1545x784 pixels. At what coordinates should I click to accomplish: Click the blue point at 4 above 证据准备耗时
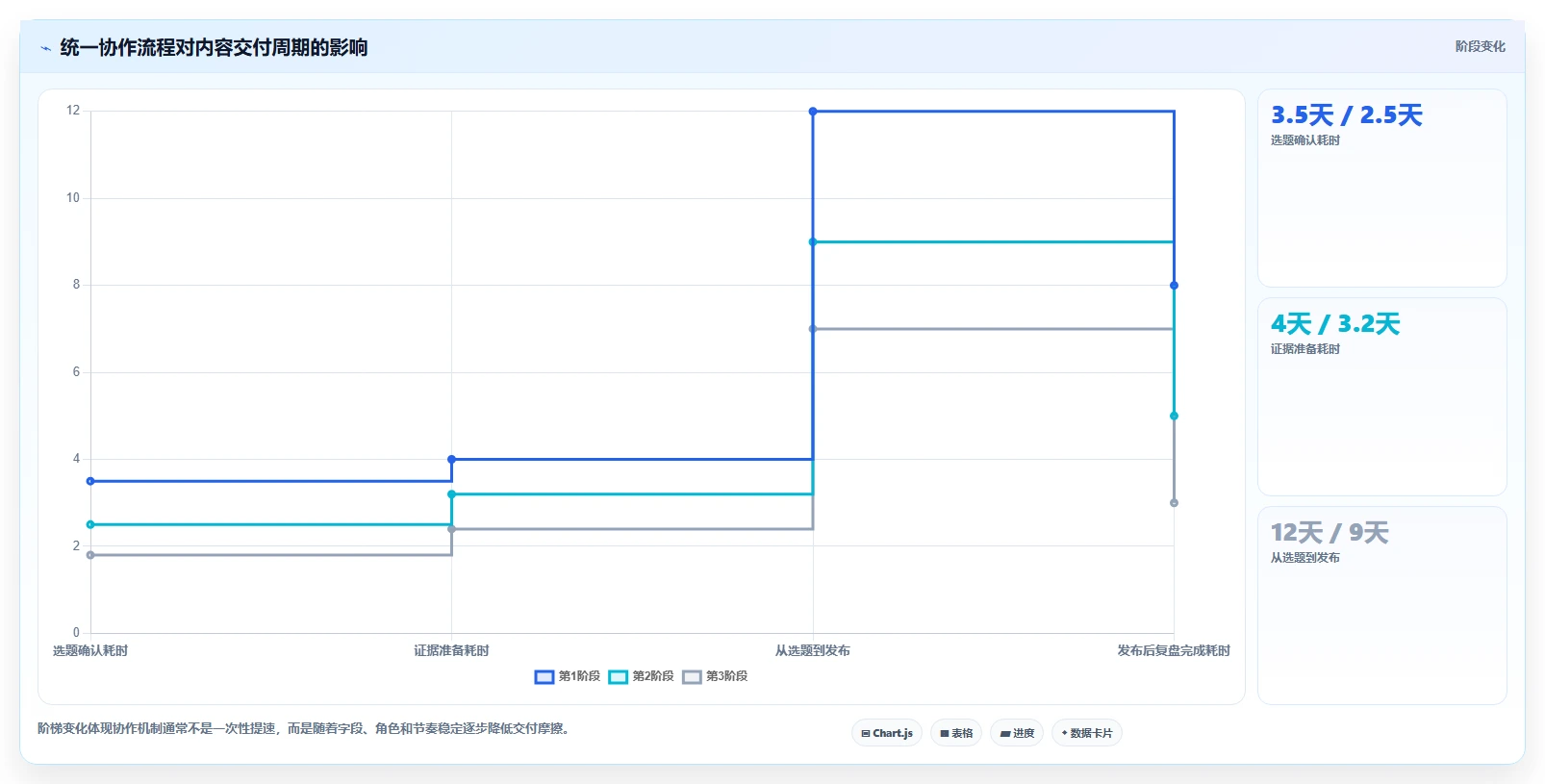pyautogui.click(x=451, y=459)
